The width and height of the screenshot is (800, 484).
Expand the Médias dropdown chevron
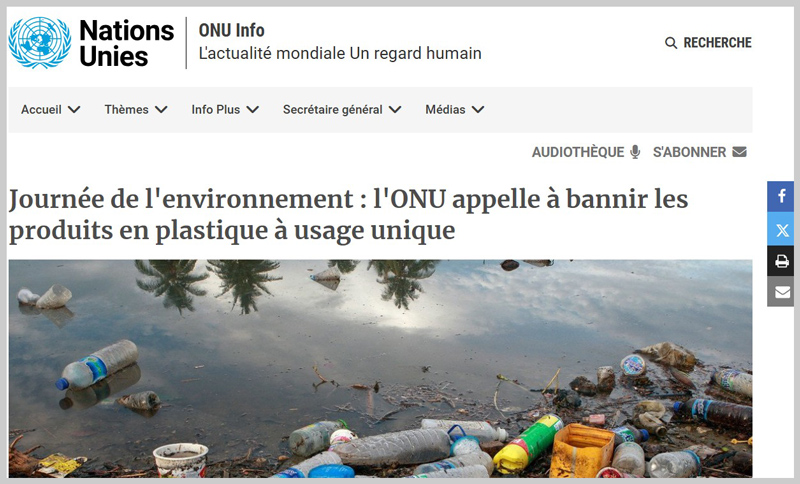[478, 110]
